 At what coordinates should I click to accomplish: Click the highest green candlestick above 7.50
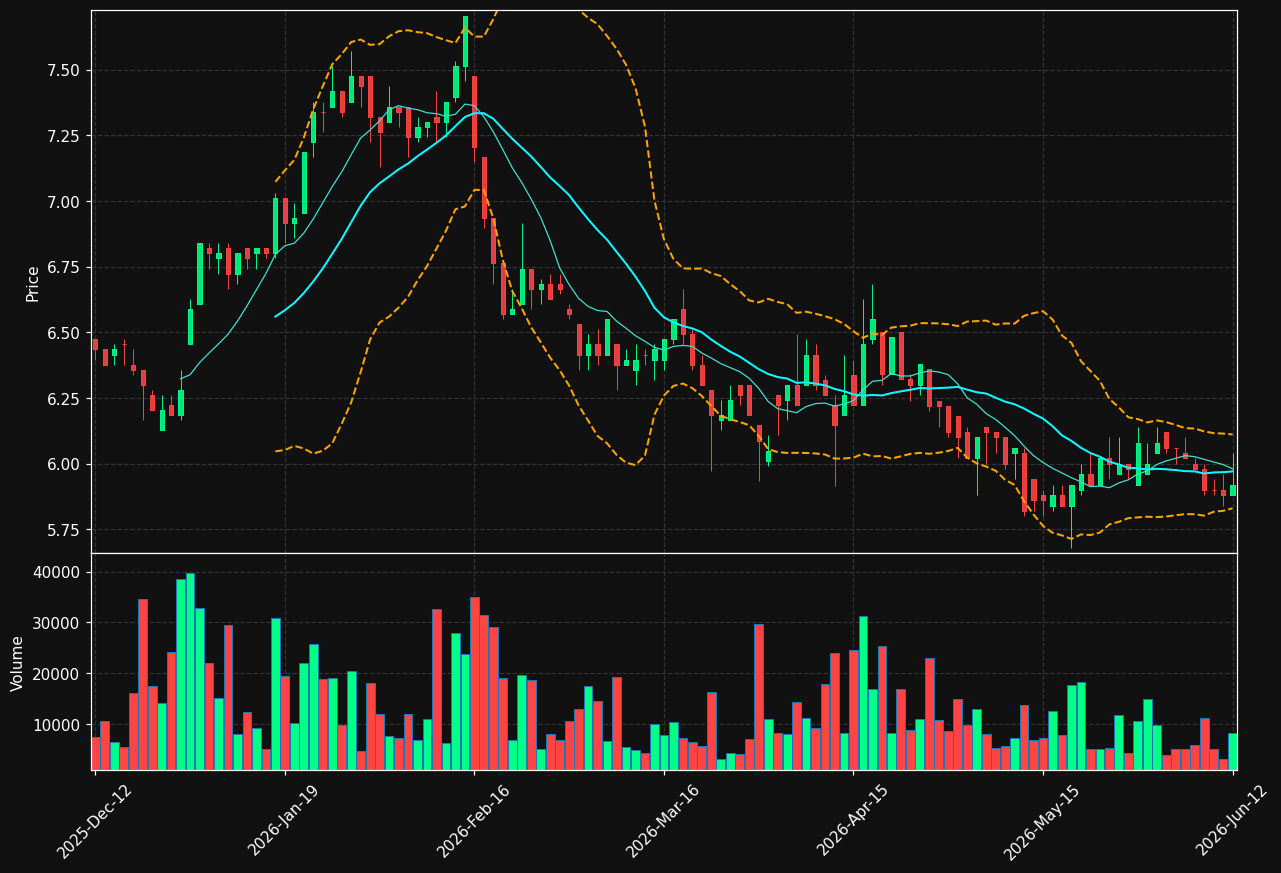(465, 41)
